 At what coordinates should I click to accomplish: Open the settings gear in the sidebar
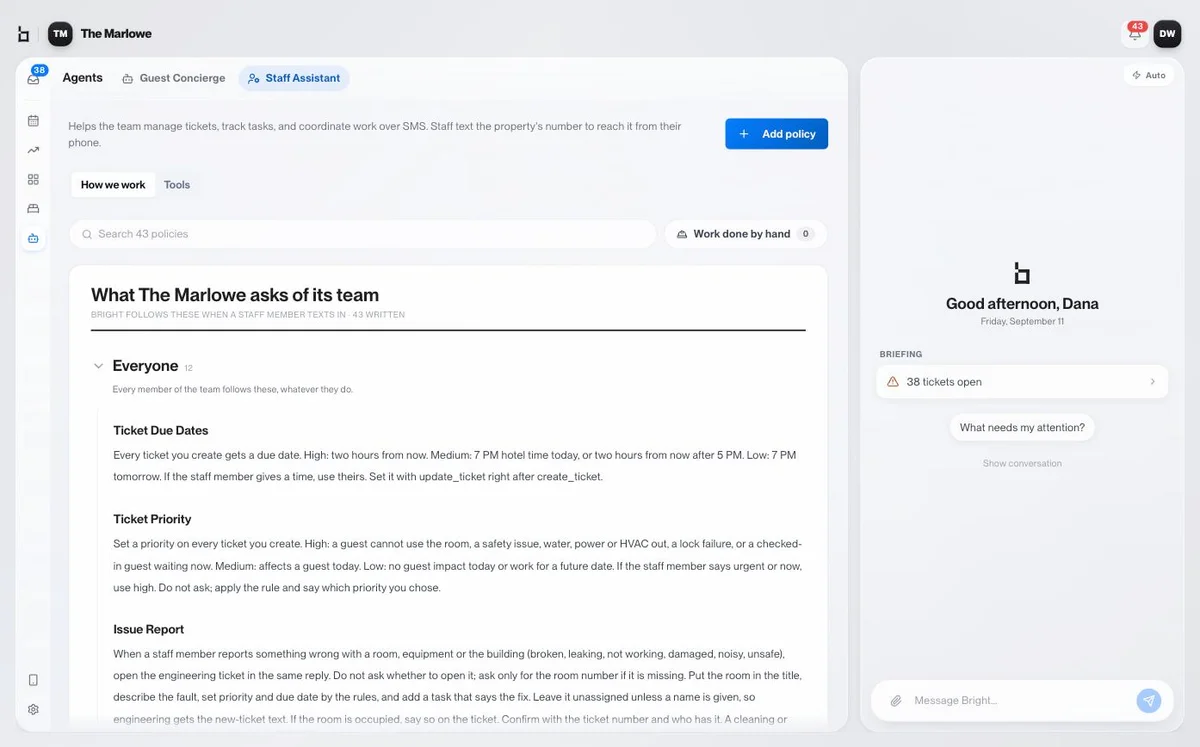(33, 709)
